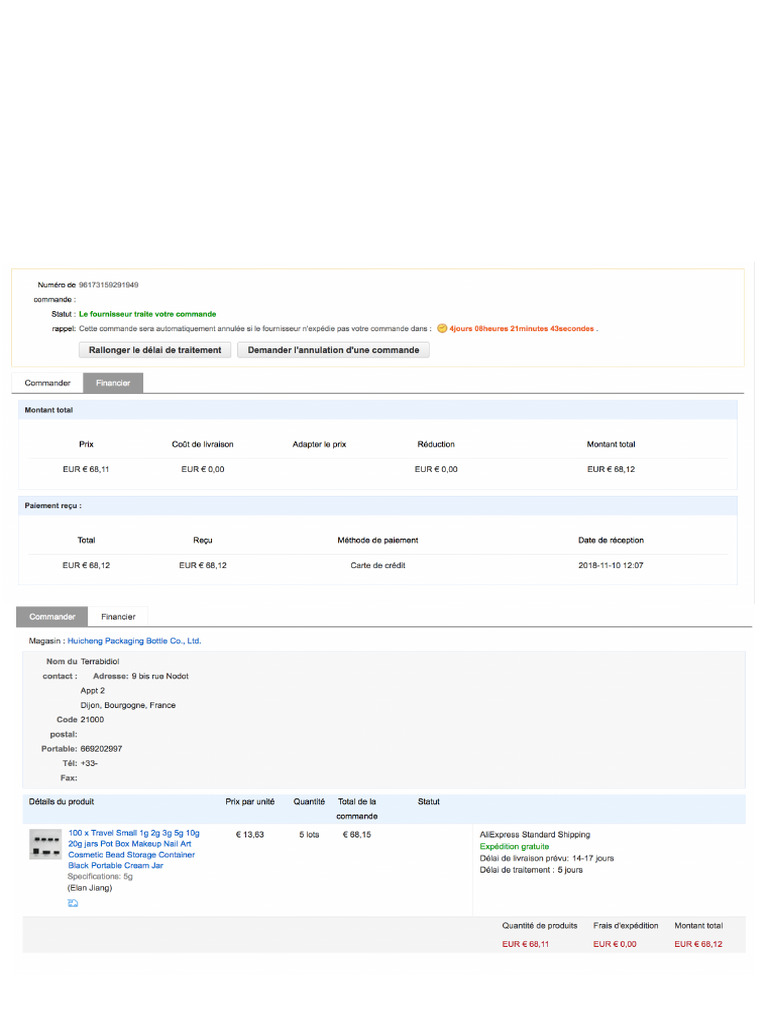Click Demander l'annulation d'une commande button

333,350
